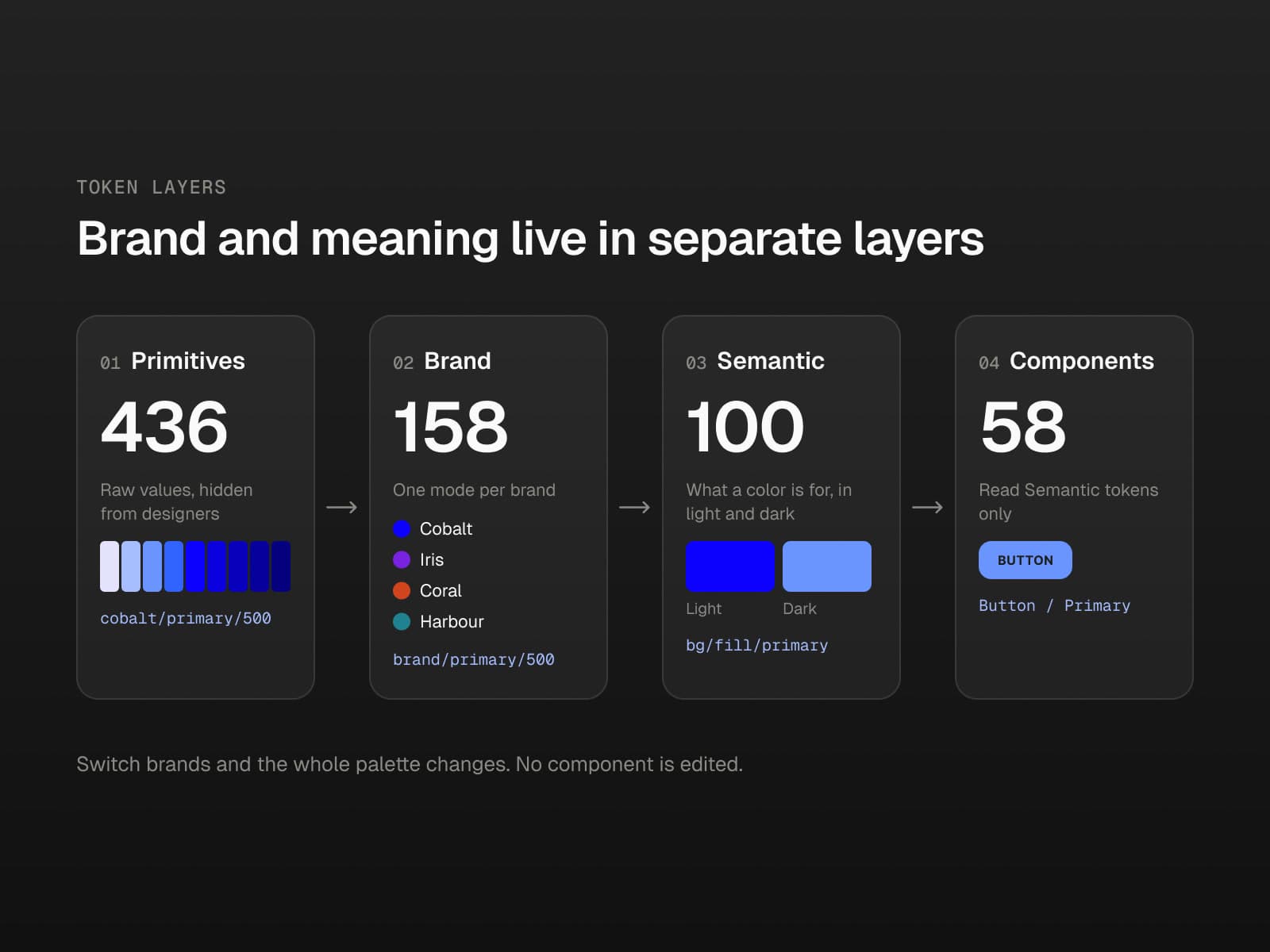Click the brand/primary/500 token label
1270x952 pixels.
pyautogui.click(x=474, y=659)
